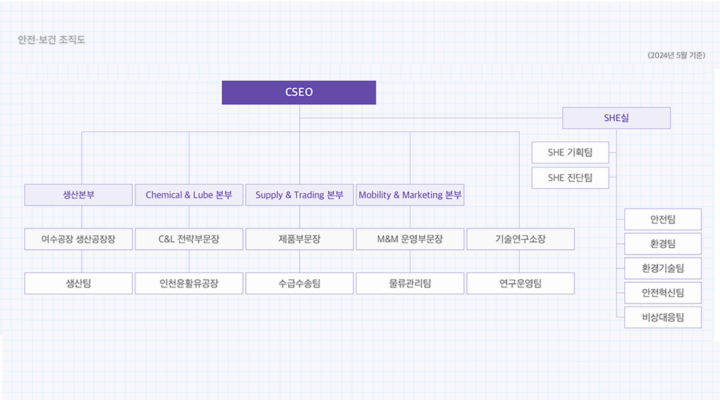The image size is (720, 400).
Task: Select the 여수공장 생산공장장 box
Action: coord(79,239)
